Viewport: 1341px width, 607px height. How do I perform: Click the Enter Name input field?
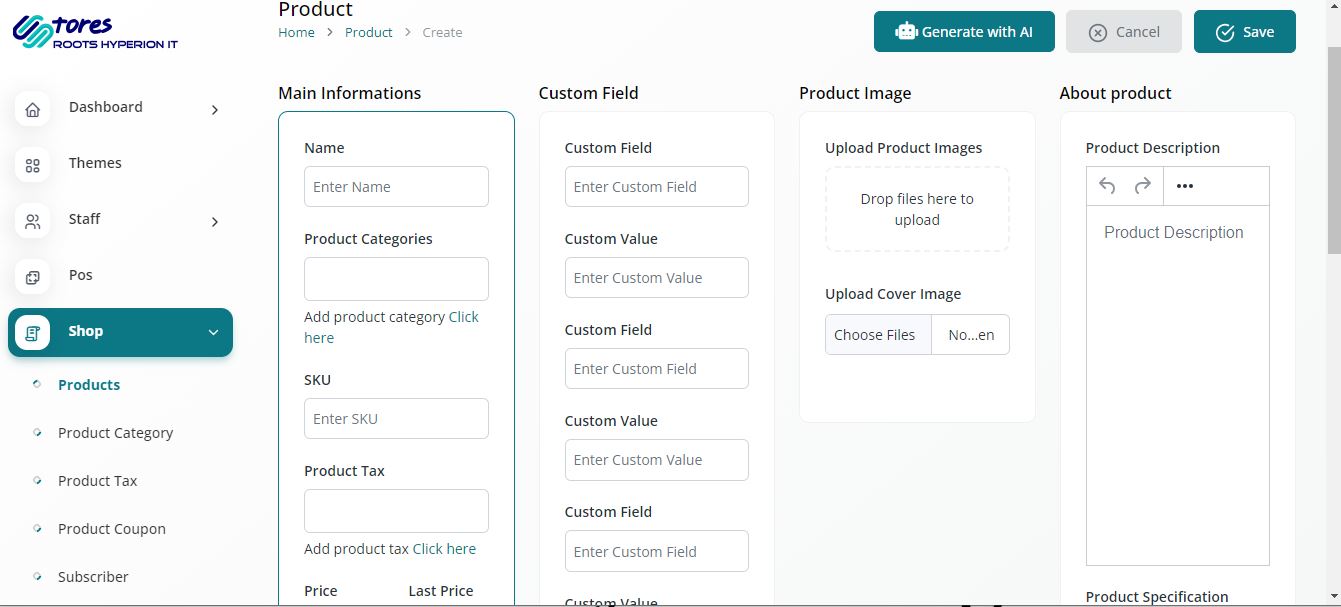coord(396,187)
